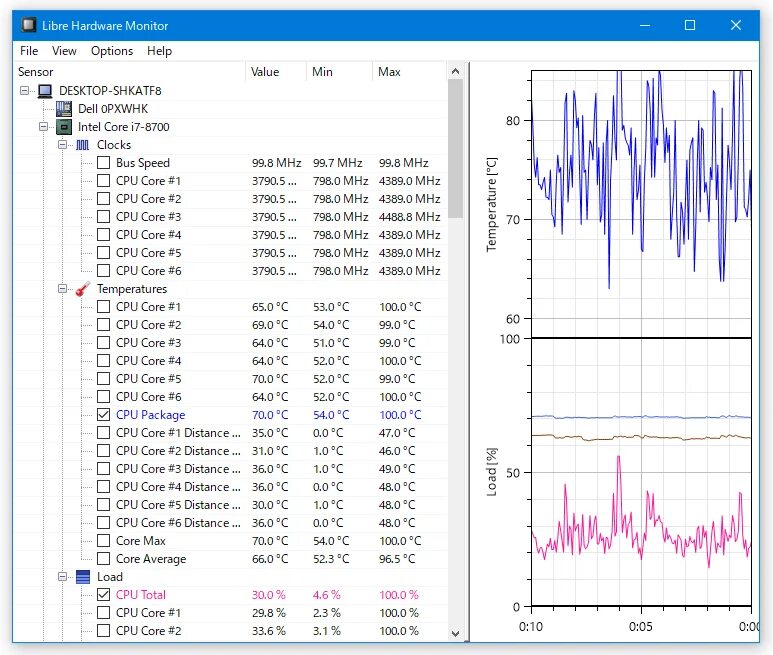This screenshot has height=655, width=773.
Task: Collapse the Temperatures group
Action: (63, 288)
